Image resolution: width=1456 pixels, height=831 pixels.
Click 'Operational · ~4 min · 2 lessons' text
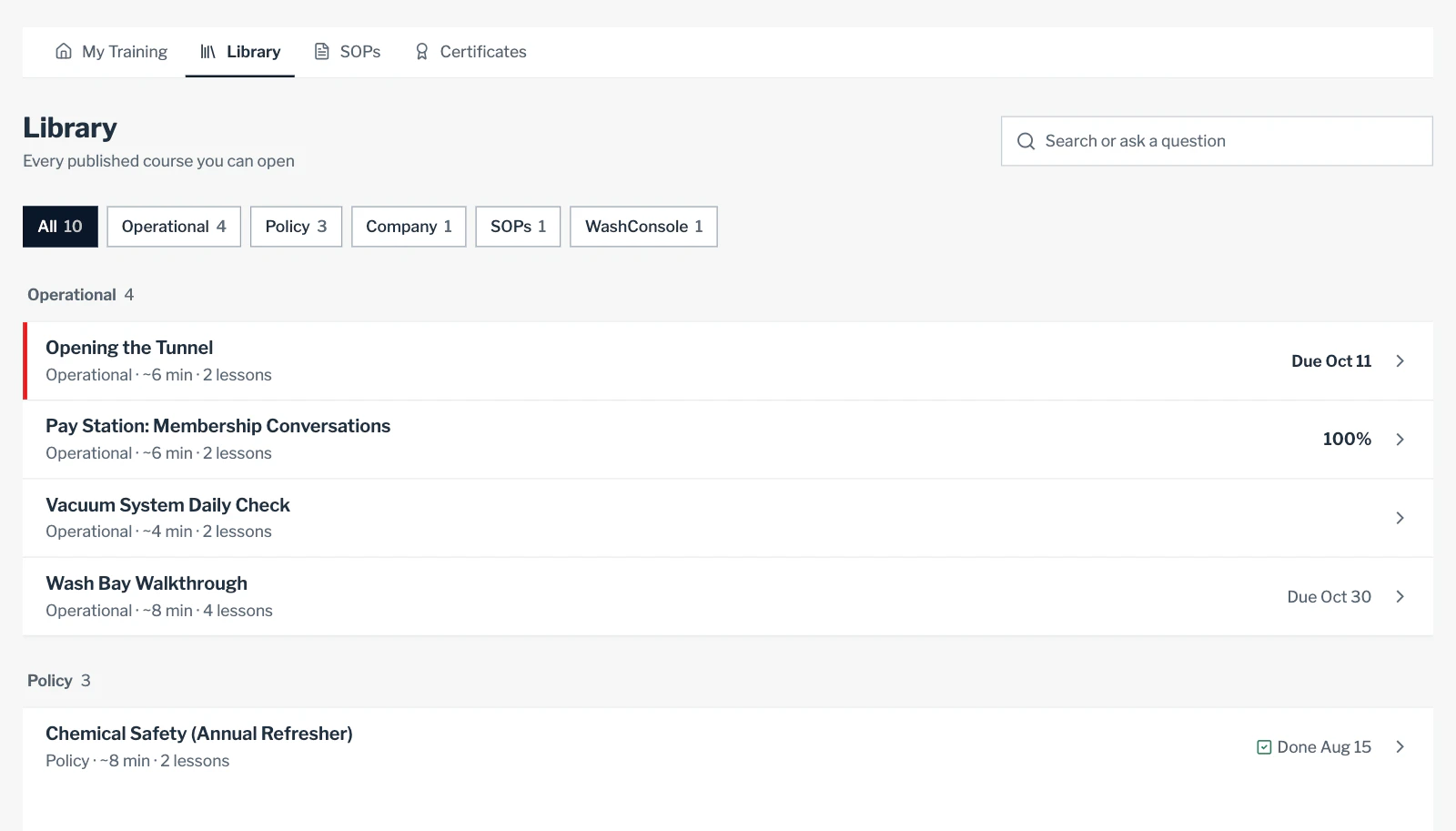pos(158,532)
